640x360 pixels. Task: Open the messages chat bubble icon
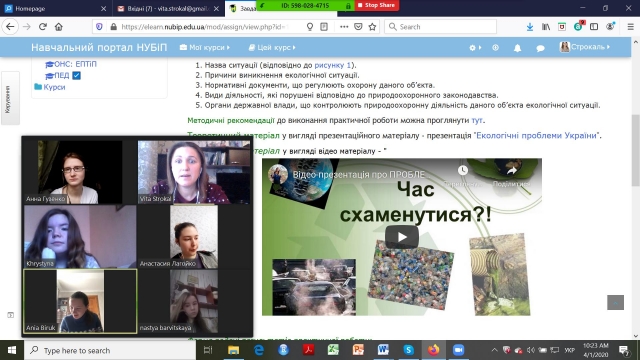[540, 48]
